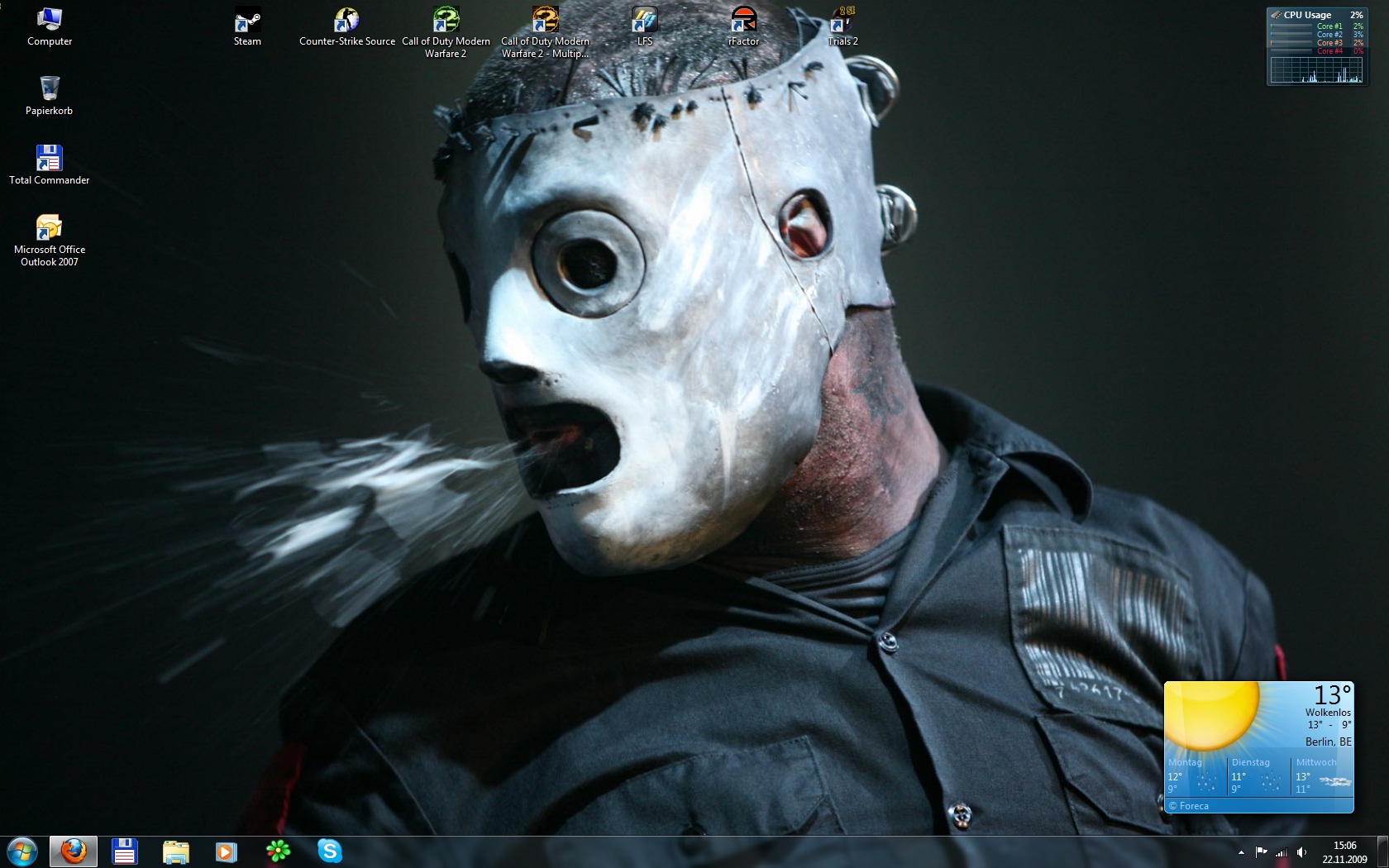Screen dimensions: 1389x868
Task: Select the Modern Warfare 2 Multiplayer shortcut
Action: coord(545,32)
